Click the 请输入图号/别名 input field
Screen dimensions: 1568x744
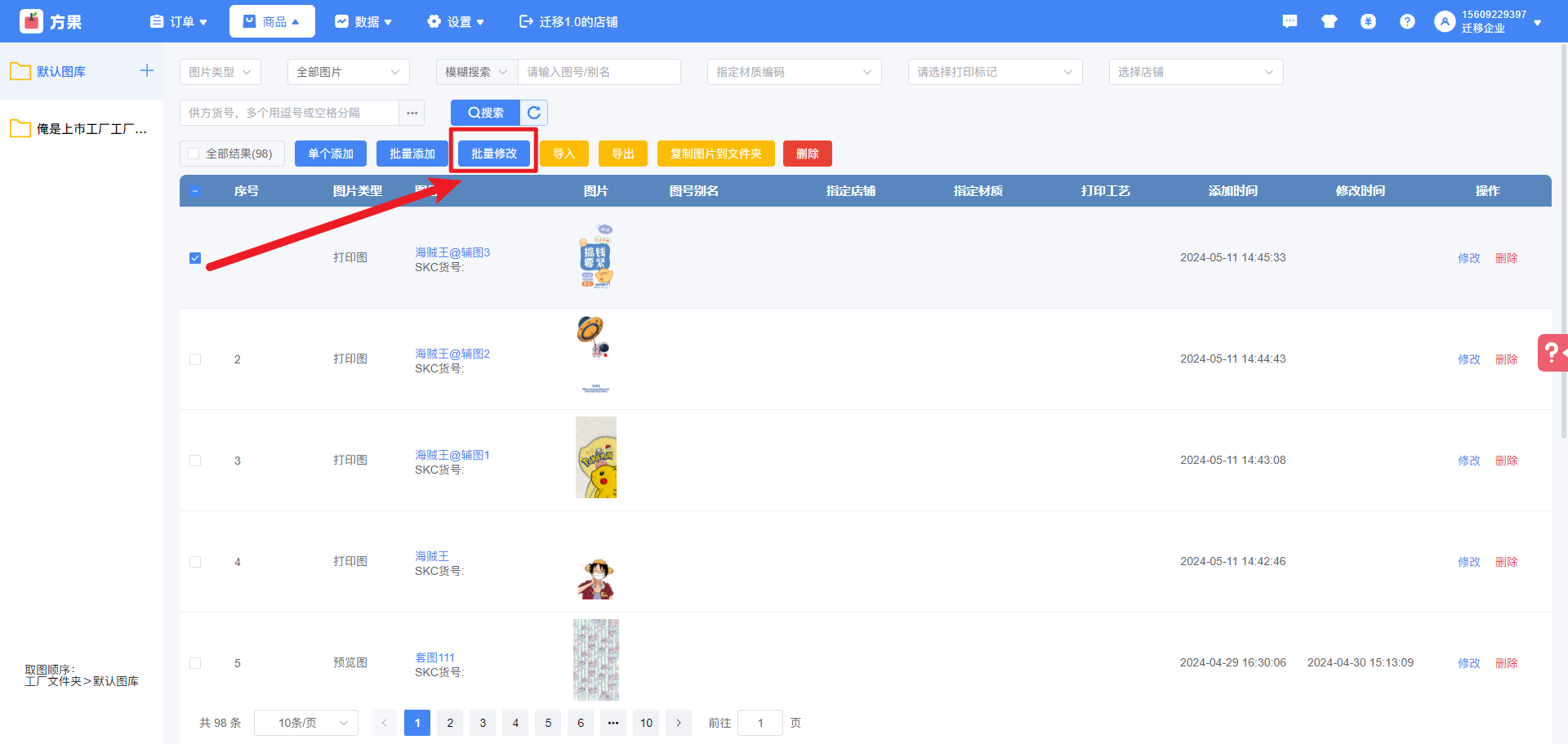pyautogui.click(x=599, y=72)
